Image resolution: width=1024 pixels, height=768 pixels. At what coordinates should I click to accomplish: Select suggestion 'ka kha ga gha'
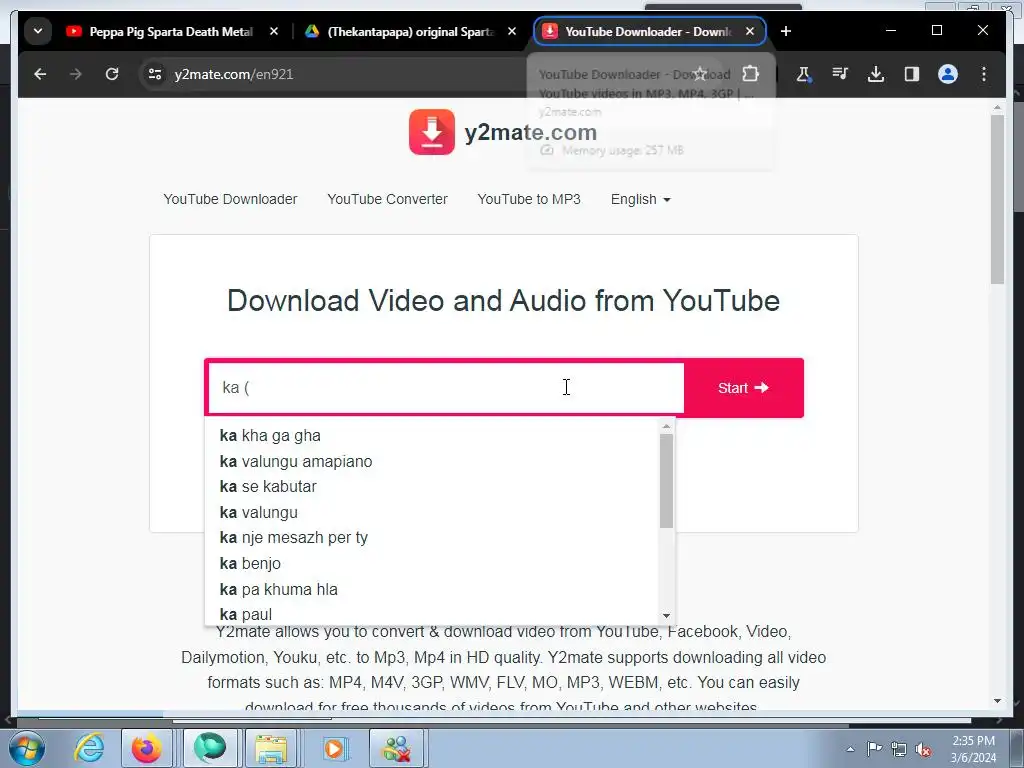coord(431,436)
